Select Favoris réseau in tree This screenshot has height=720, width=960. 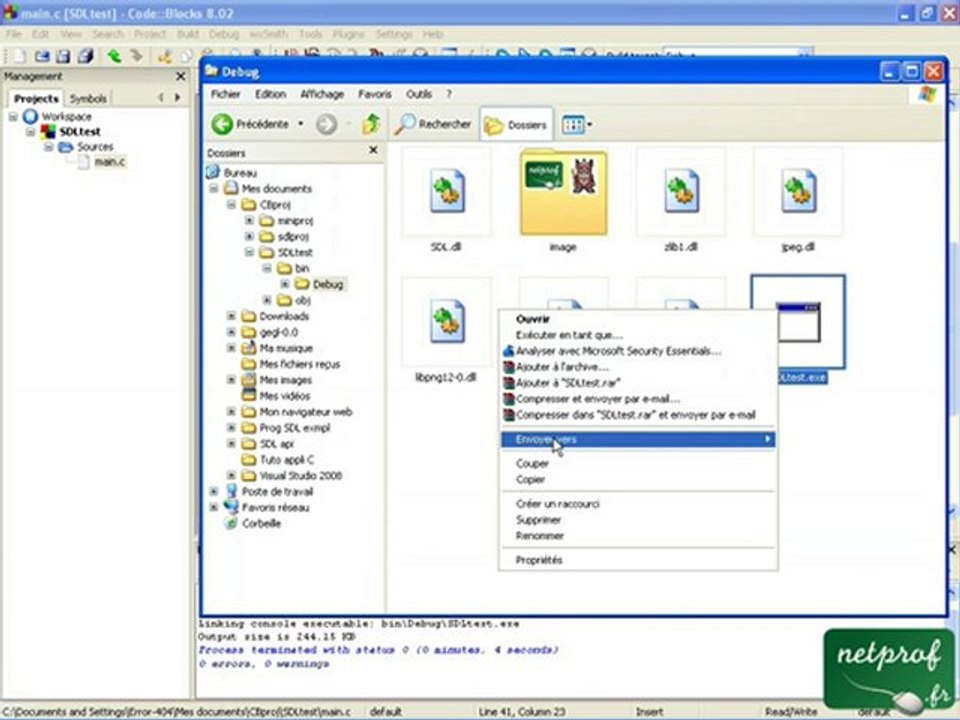click(276, 507)
